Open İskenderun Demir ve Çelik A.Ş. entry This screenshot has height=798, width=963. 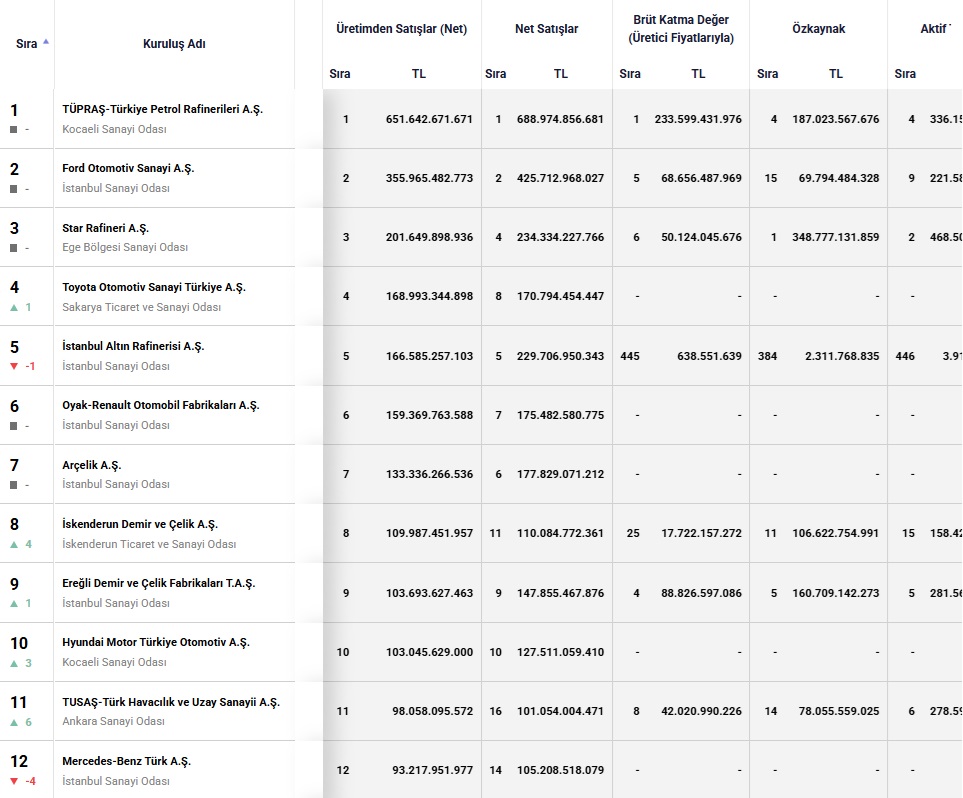coord(140,524)
